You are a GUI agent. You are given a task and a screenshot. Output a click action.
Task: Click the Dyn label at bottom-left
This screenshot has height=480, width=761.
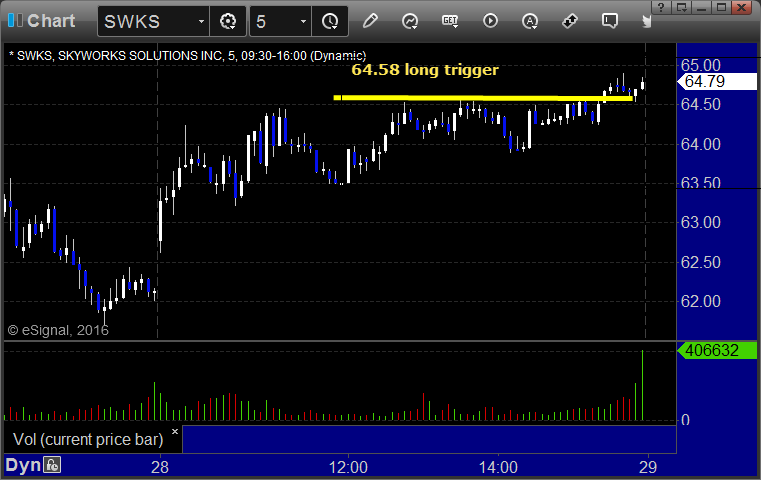click(x=23, y=464)
